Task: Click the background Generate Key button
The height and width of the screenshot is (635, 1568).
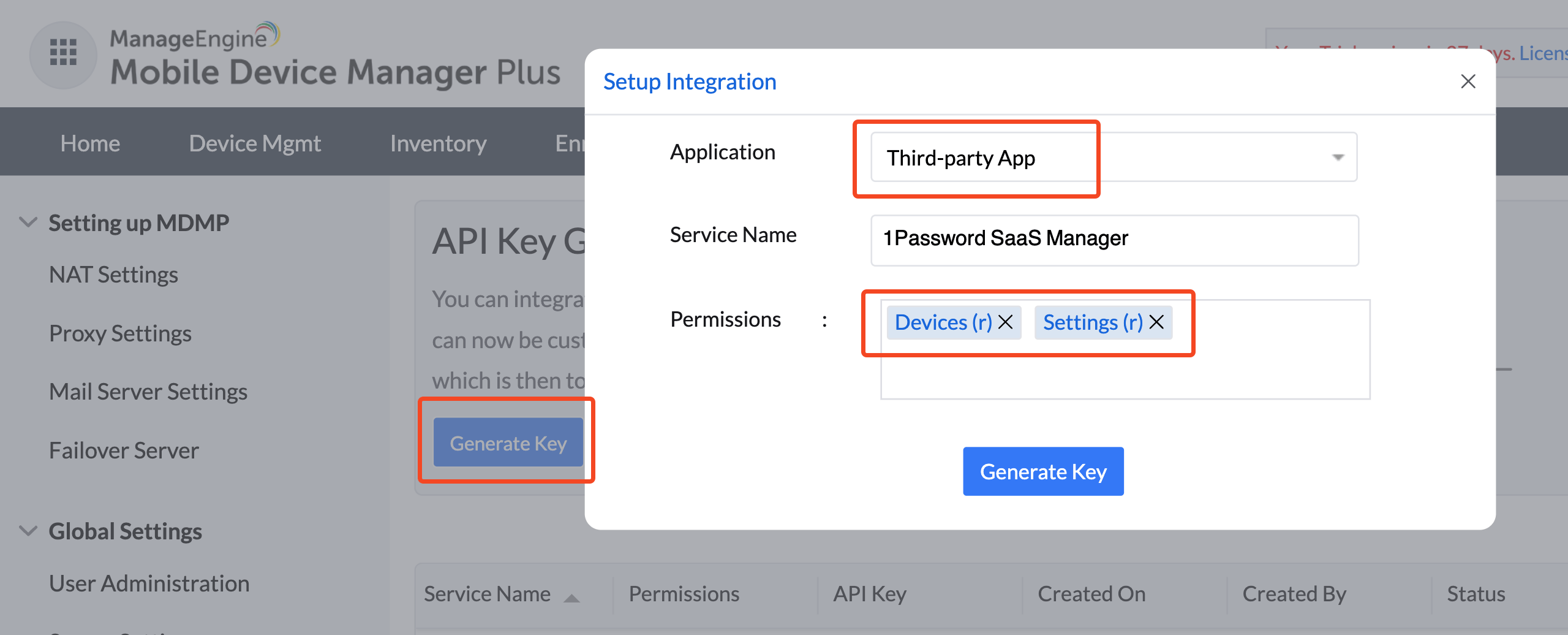Action: (x=508, y=443)
